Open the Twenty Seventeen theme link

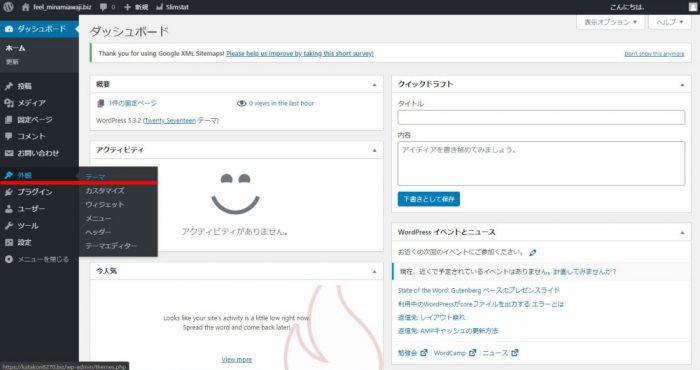pyautogui.click(x=170, y=121)
